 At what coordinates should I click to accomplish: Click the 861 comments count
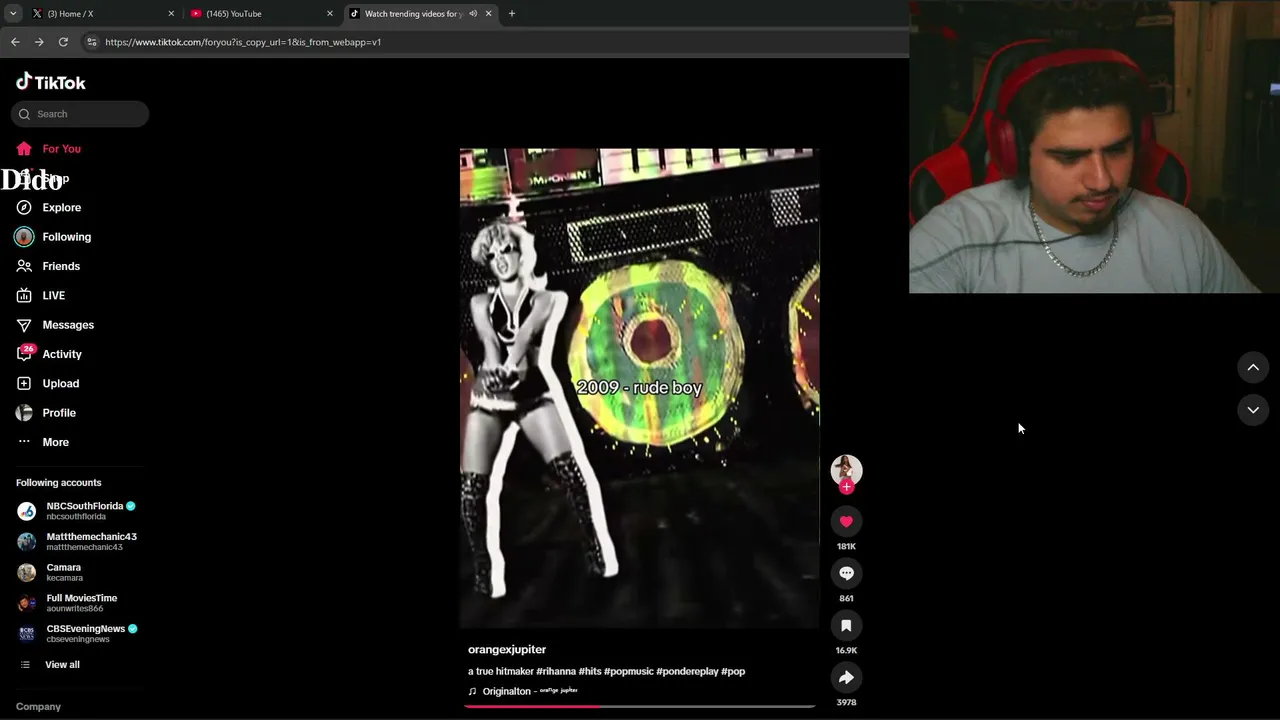click(846, 599)
